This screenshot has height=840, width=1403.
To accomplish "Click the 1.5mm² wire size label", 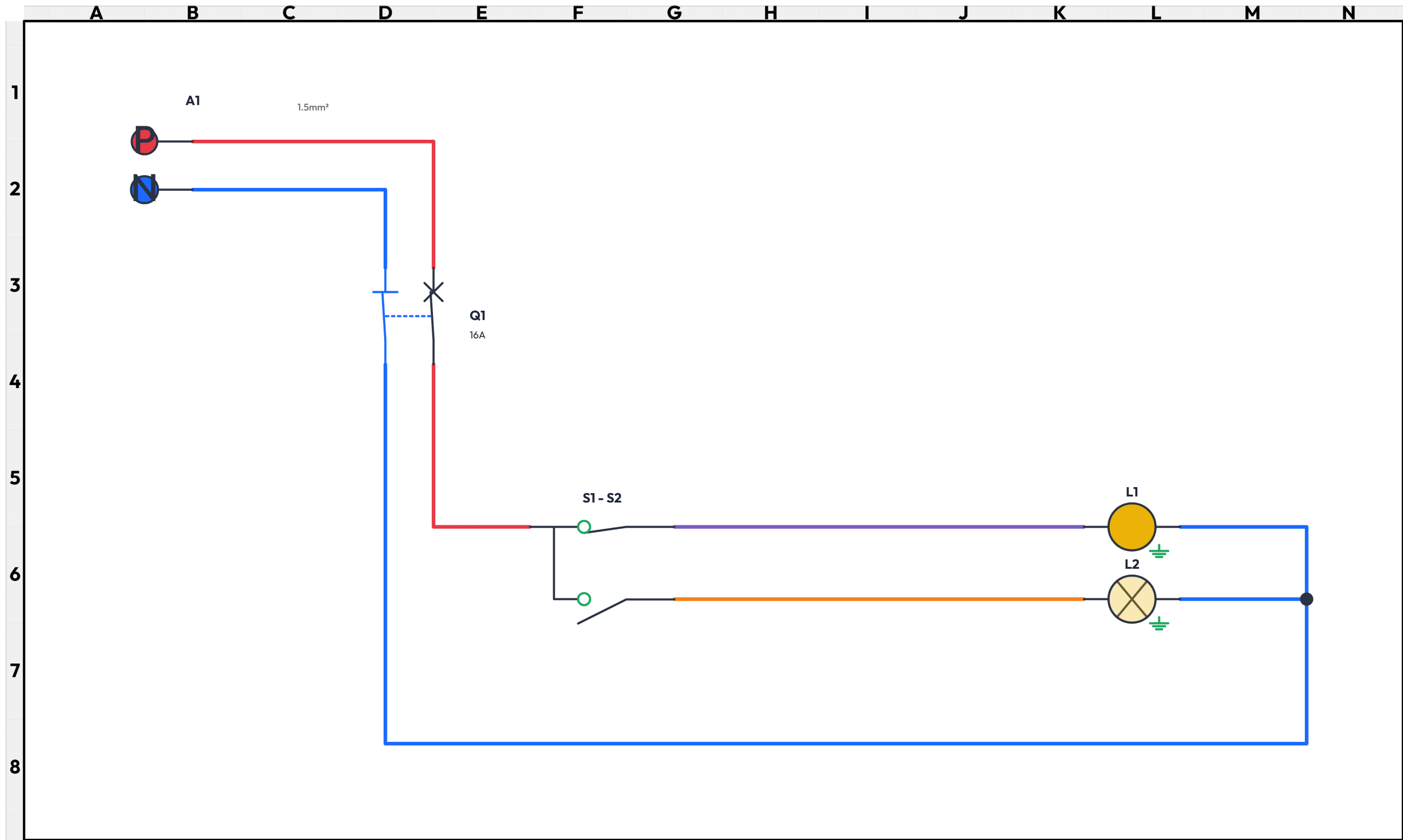I will click(312, 107).
